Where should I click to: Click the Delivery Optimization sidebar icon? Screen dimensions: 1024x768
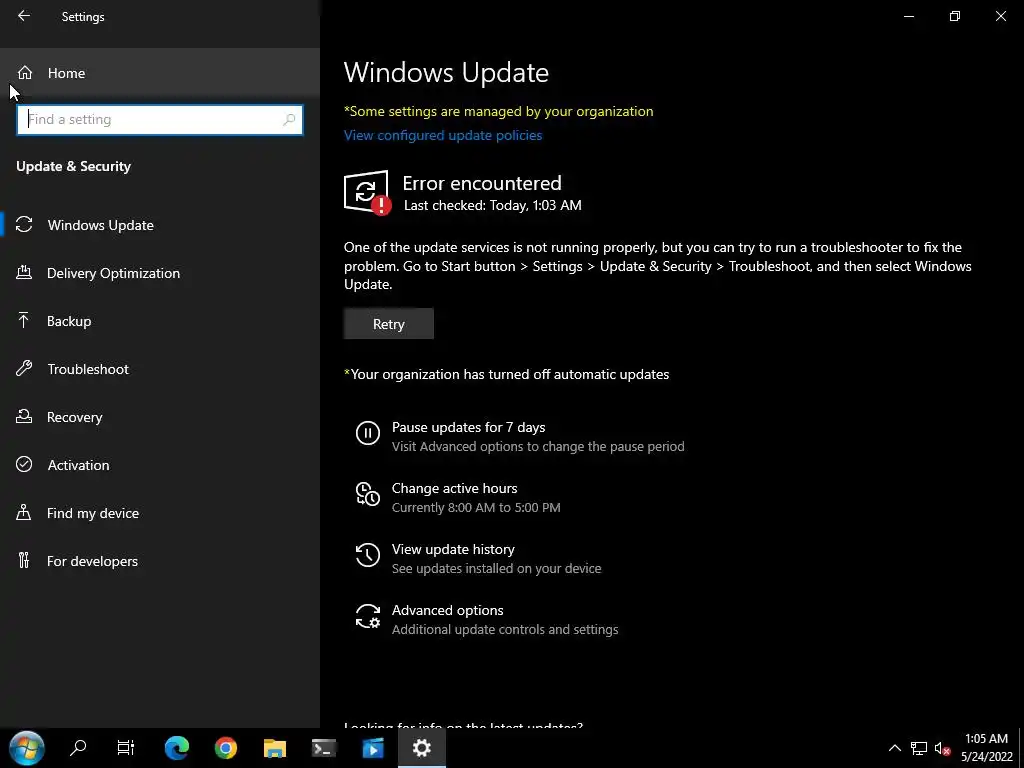(x=24, y=272)
